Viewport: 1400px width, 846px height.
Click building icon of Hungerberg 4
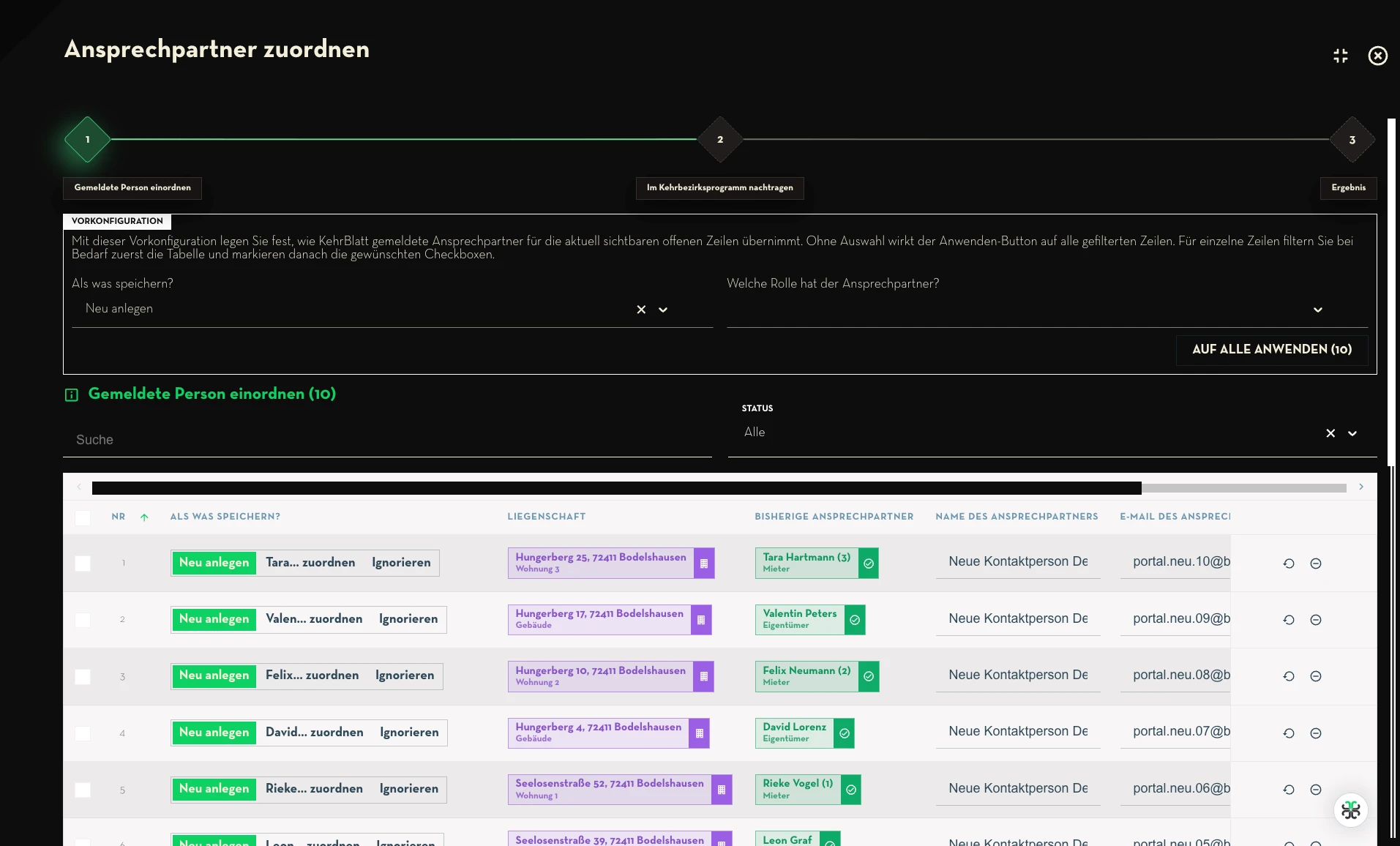pos(699,733)
